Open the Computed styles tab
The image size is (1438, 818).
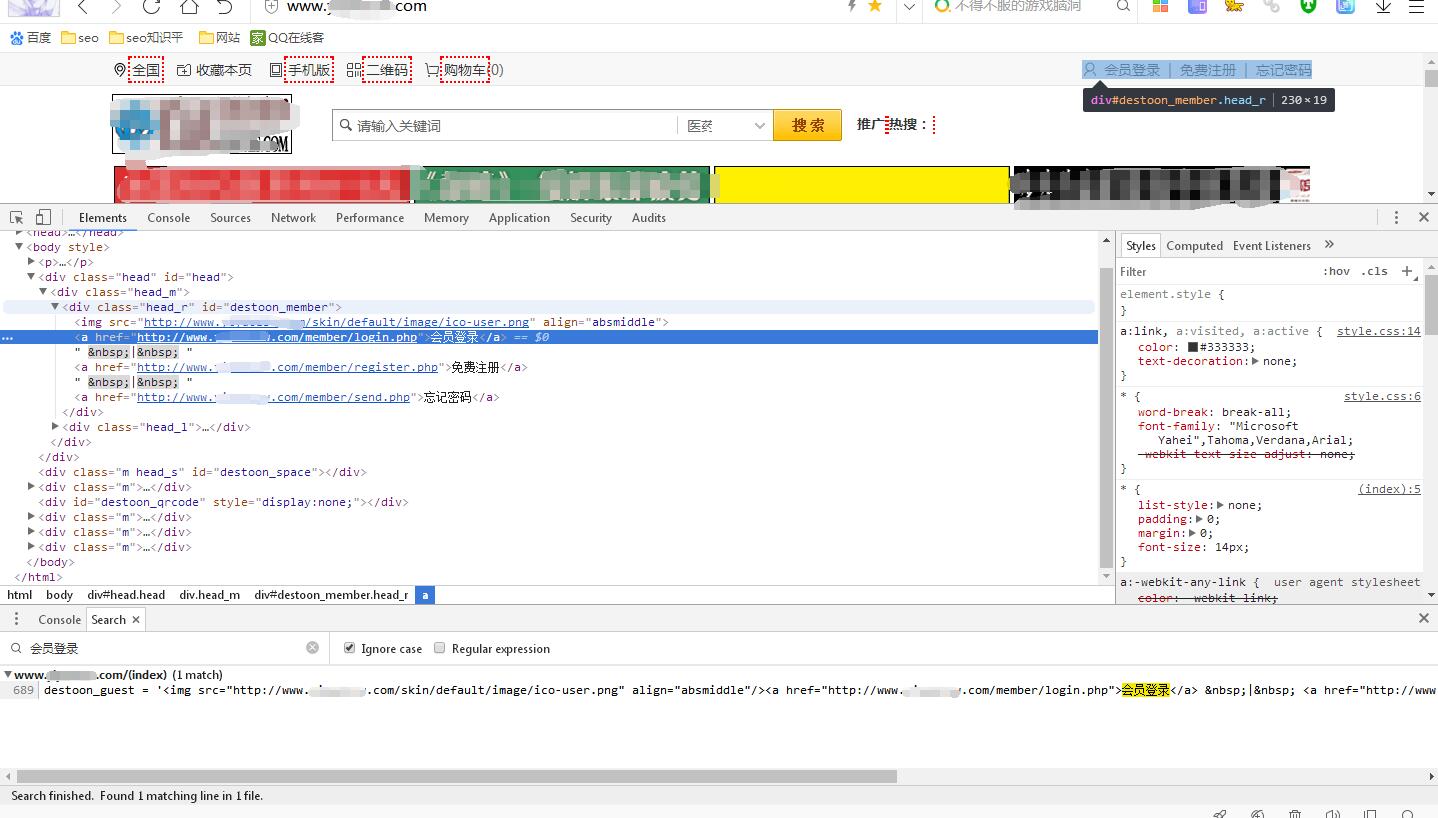[x=1194, y=245]
